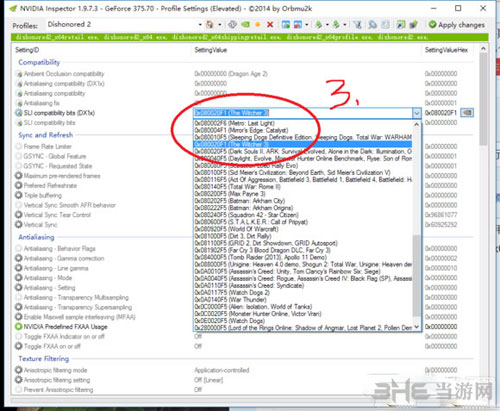This screenshot has height=411, width=500.
Task: Click the faded page icon after the magnifier
Action: (x=385, y=24)
